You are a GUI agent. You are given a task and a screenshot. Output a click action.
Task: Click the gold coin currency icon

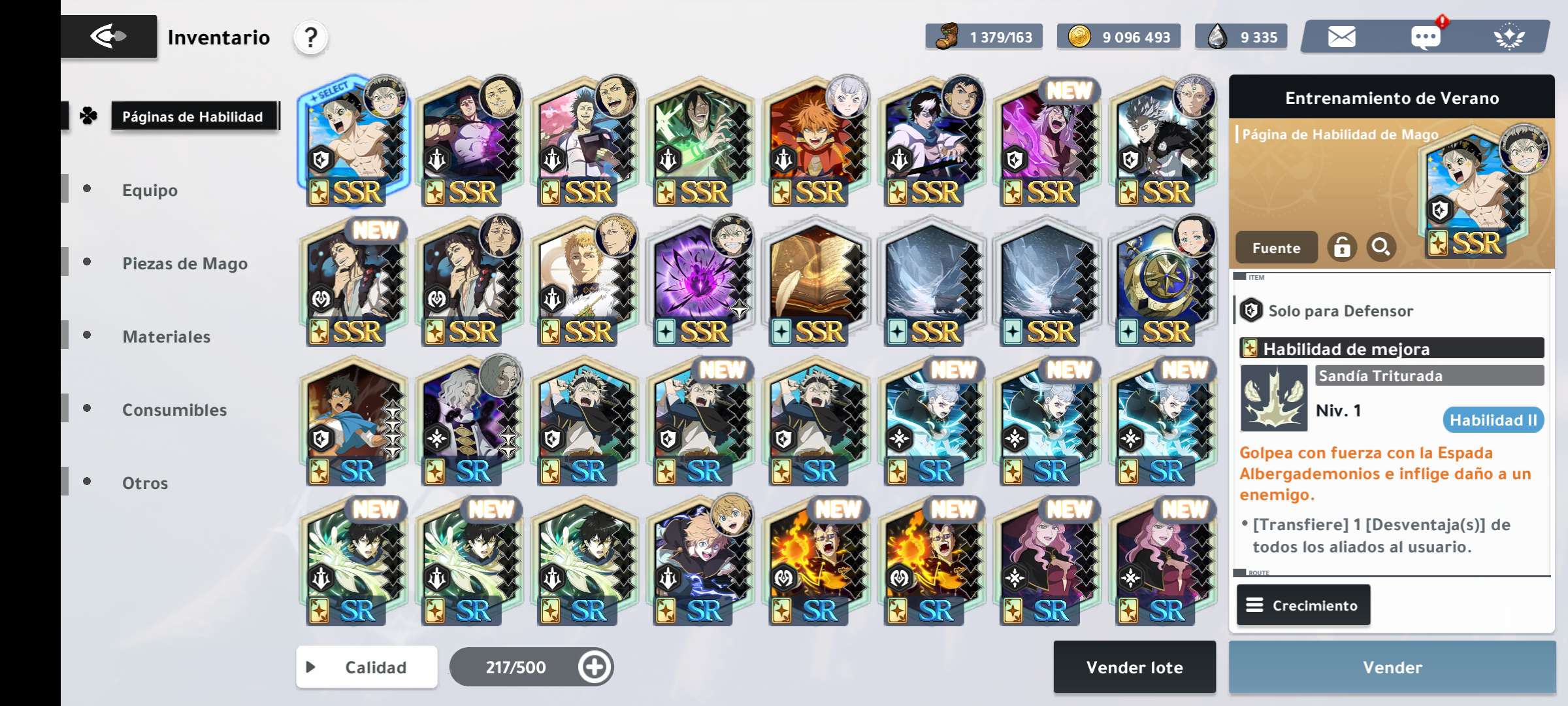click(1079, 36)
